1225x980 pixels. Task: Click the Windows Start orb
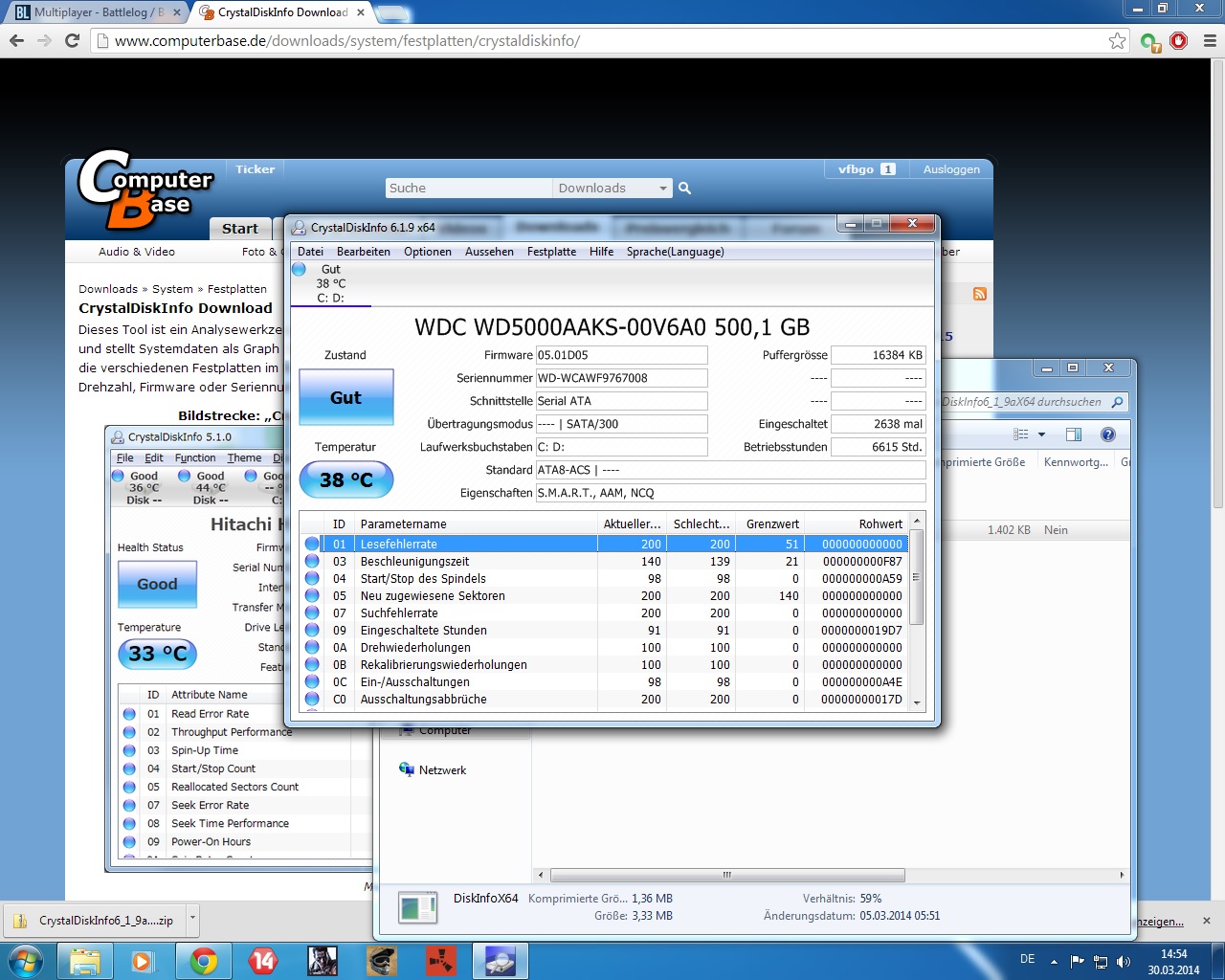[26, 960]
